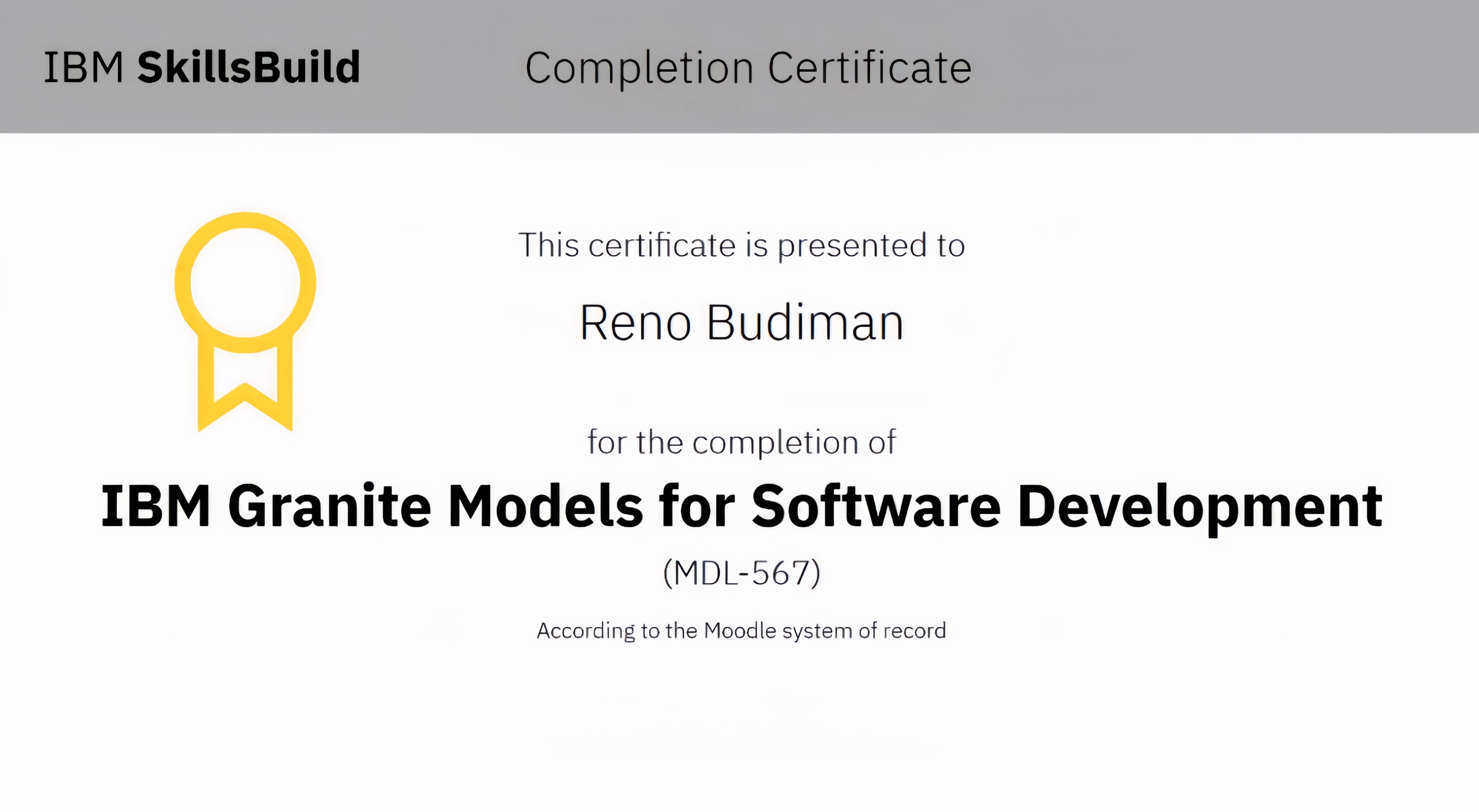This screenshot has width=1479, height=812.
Task: Click the "IBM" at start of course title
Action: click(x=156, y=506)
